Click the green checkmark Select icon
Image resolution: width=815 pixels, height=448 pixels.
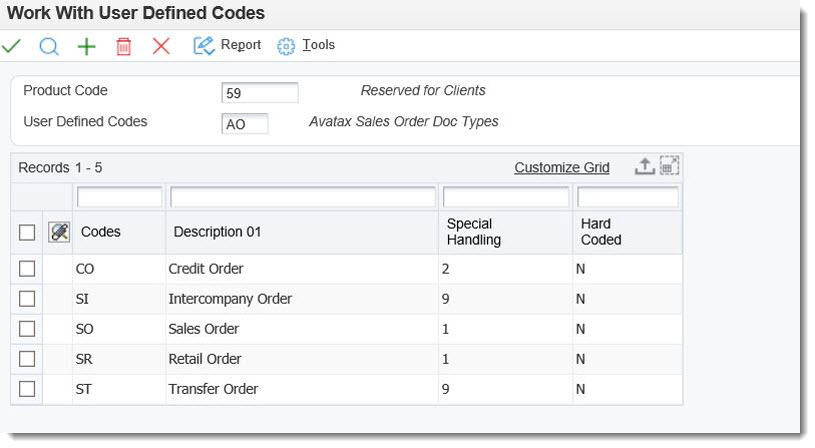[x=12, y=46]
